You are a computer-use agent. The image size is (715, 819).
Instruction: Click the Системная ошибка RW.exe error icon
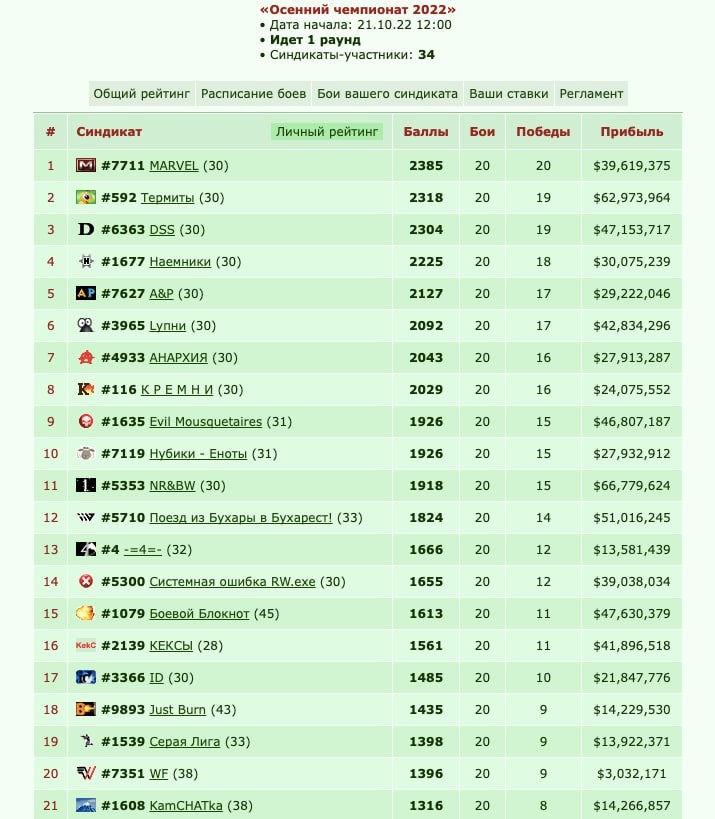(86, 581)
